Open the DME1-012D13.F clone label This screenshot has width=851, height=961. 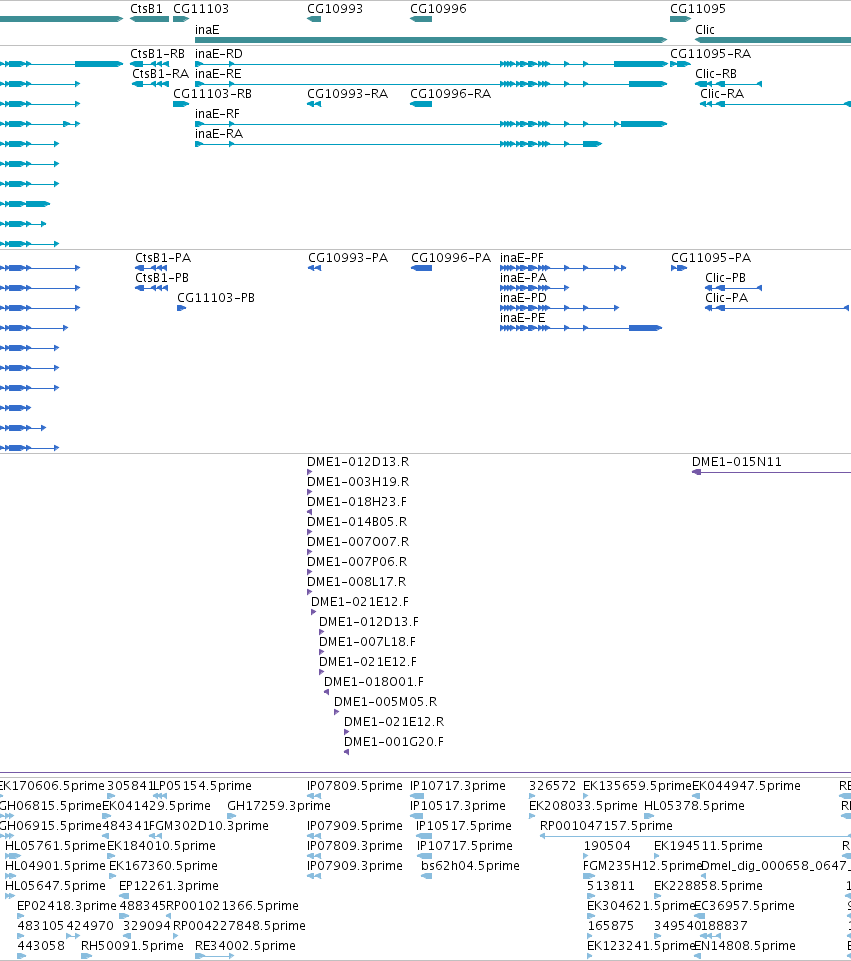tap(369, 622)
